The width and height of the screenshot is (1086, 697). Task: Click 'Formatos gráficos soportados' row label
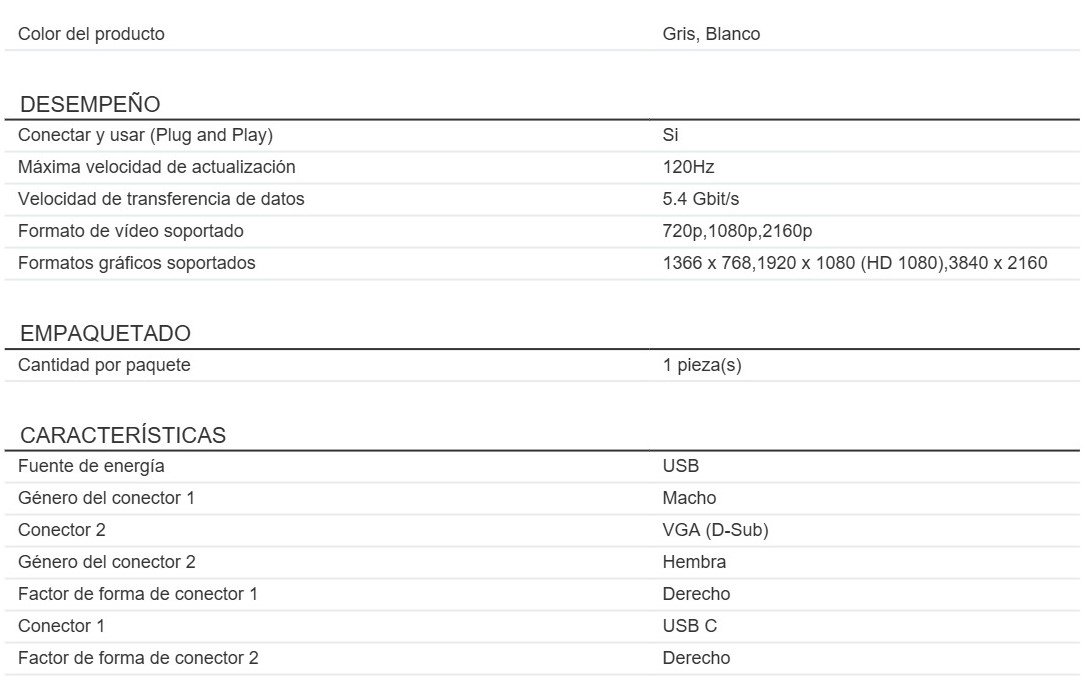pos(137,263)
